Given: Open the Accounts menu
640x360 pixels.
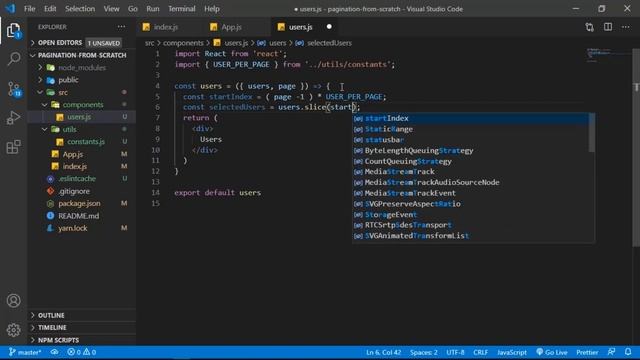Looking at the screenshot, I should 13,301.
